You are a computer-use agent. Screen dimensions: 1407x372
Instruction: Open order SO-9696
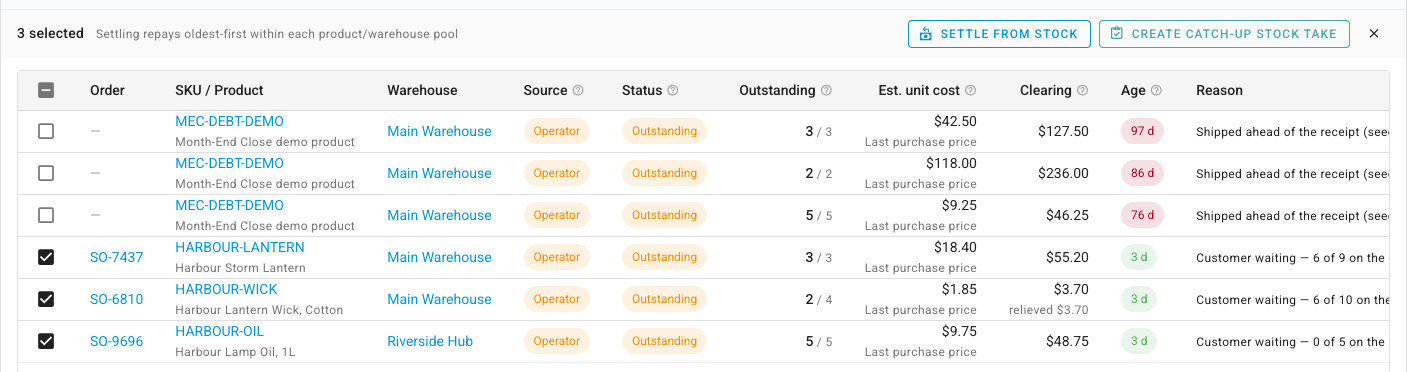[x=116, y=341]
